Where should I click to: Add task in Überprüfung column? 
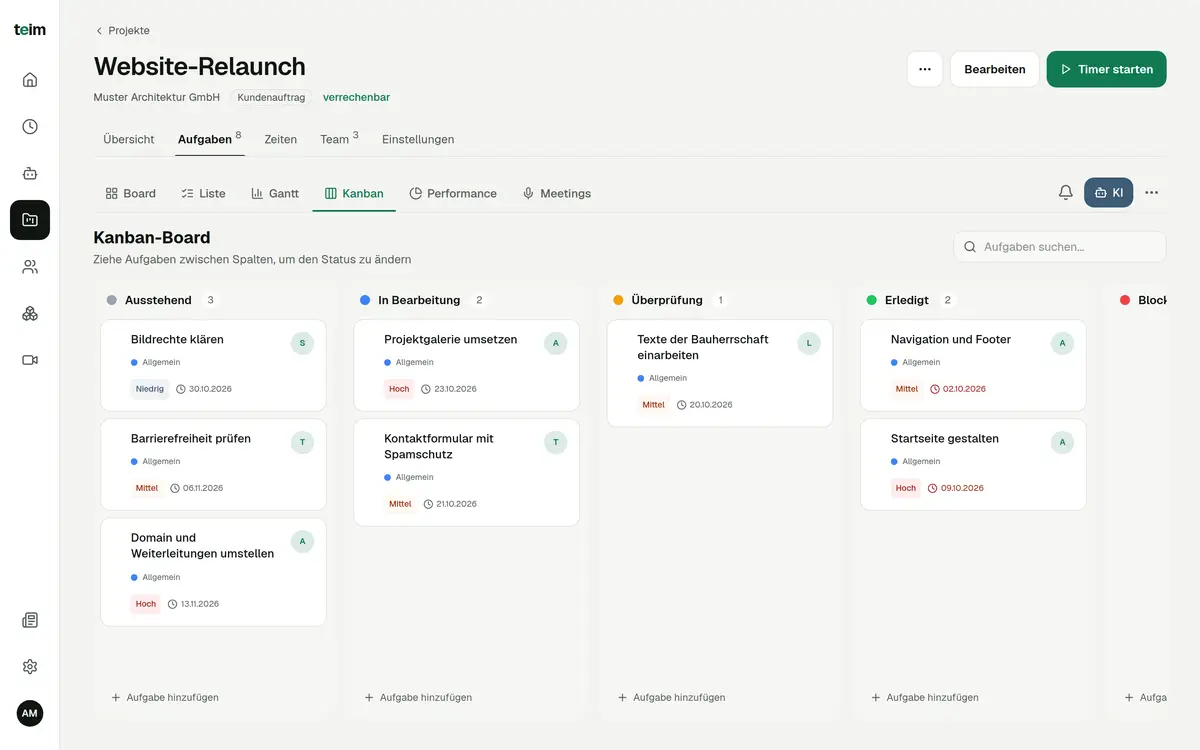pos(672,697)
